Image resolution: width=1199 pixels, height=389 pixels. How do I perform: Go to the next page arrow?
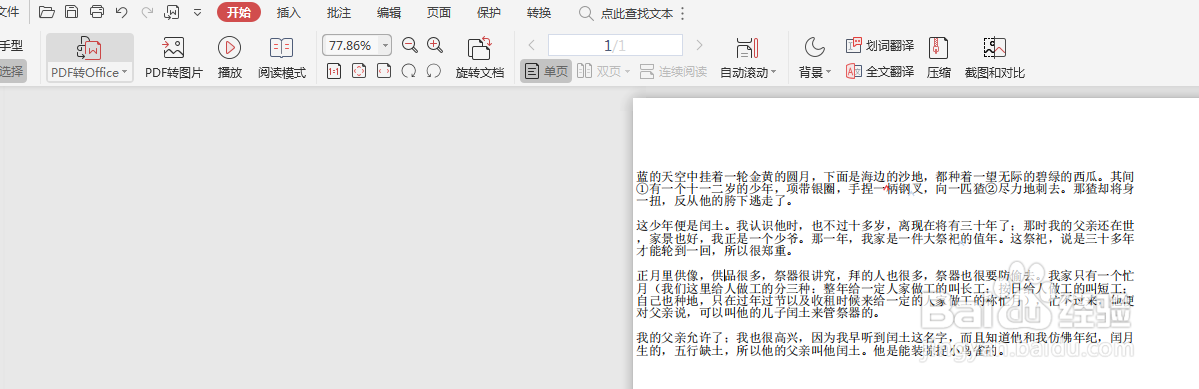[699, 46]
